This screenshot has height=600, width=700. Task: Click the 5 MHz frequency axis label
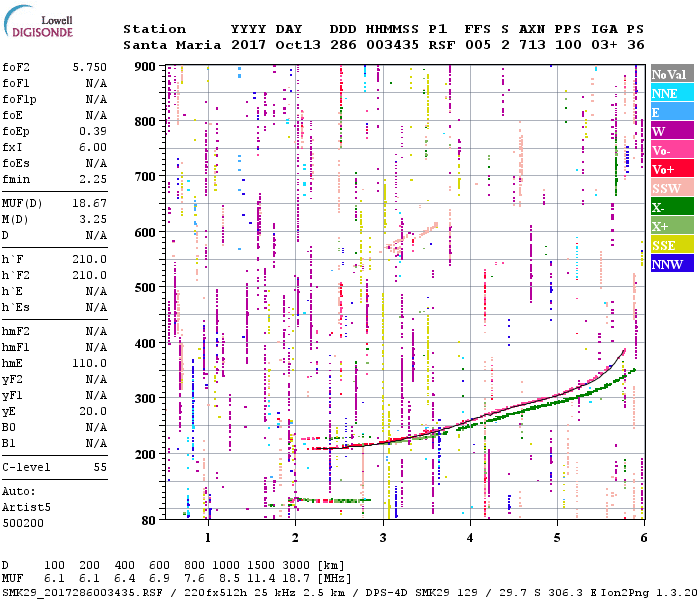point(557,538)
